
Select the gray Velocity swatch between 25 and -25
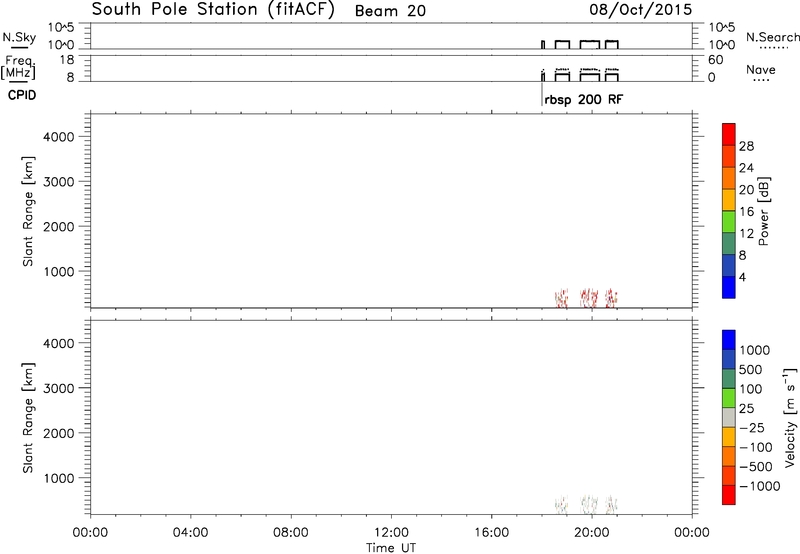pyautogui.click(x=729, y=417)
